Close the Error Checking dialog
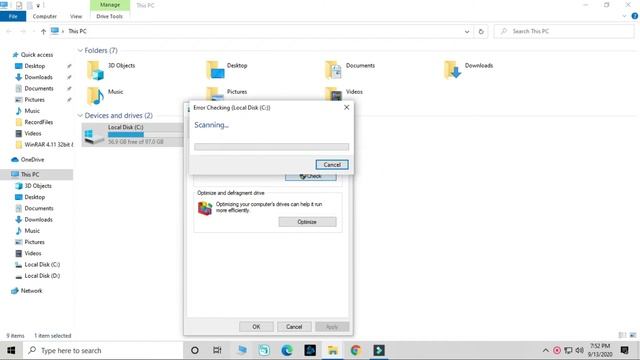640x360 pixels. pos(347,107)
